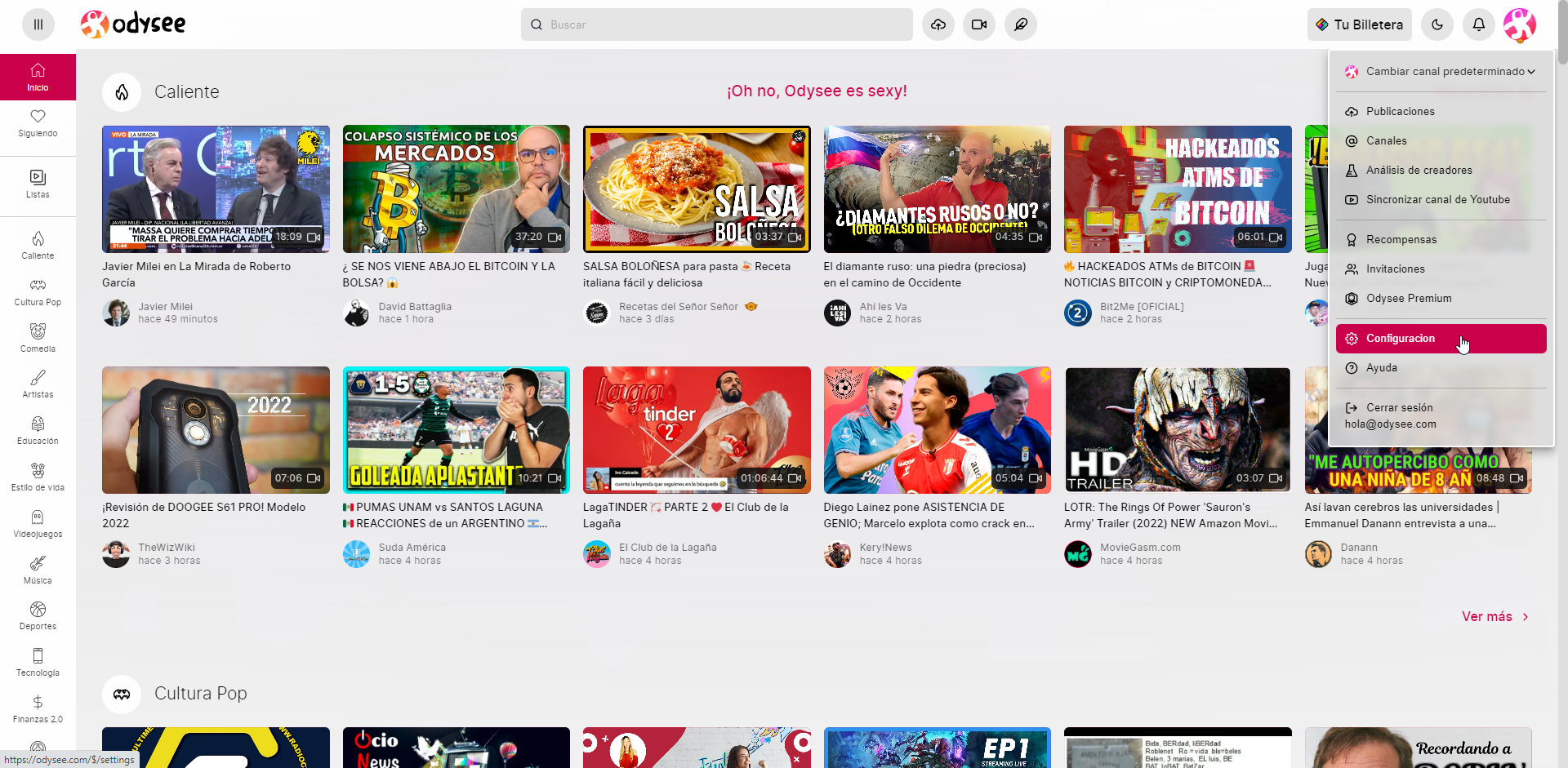1568x768 pixels.
Task: Click the Cultura Pop section icon
Action: click(x=122, y=694)
